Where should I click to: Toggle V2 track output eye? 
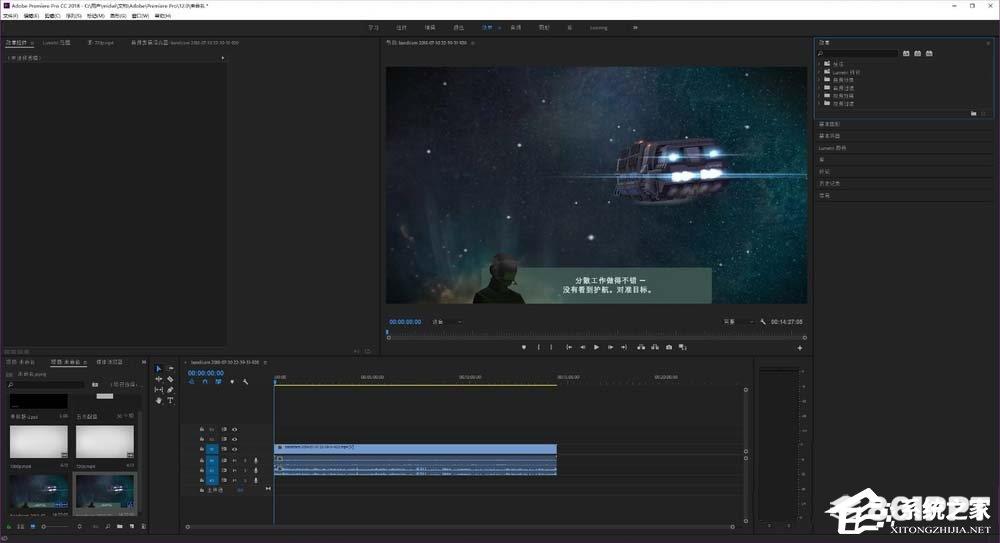point(234,439)
